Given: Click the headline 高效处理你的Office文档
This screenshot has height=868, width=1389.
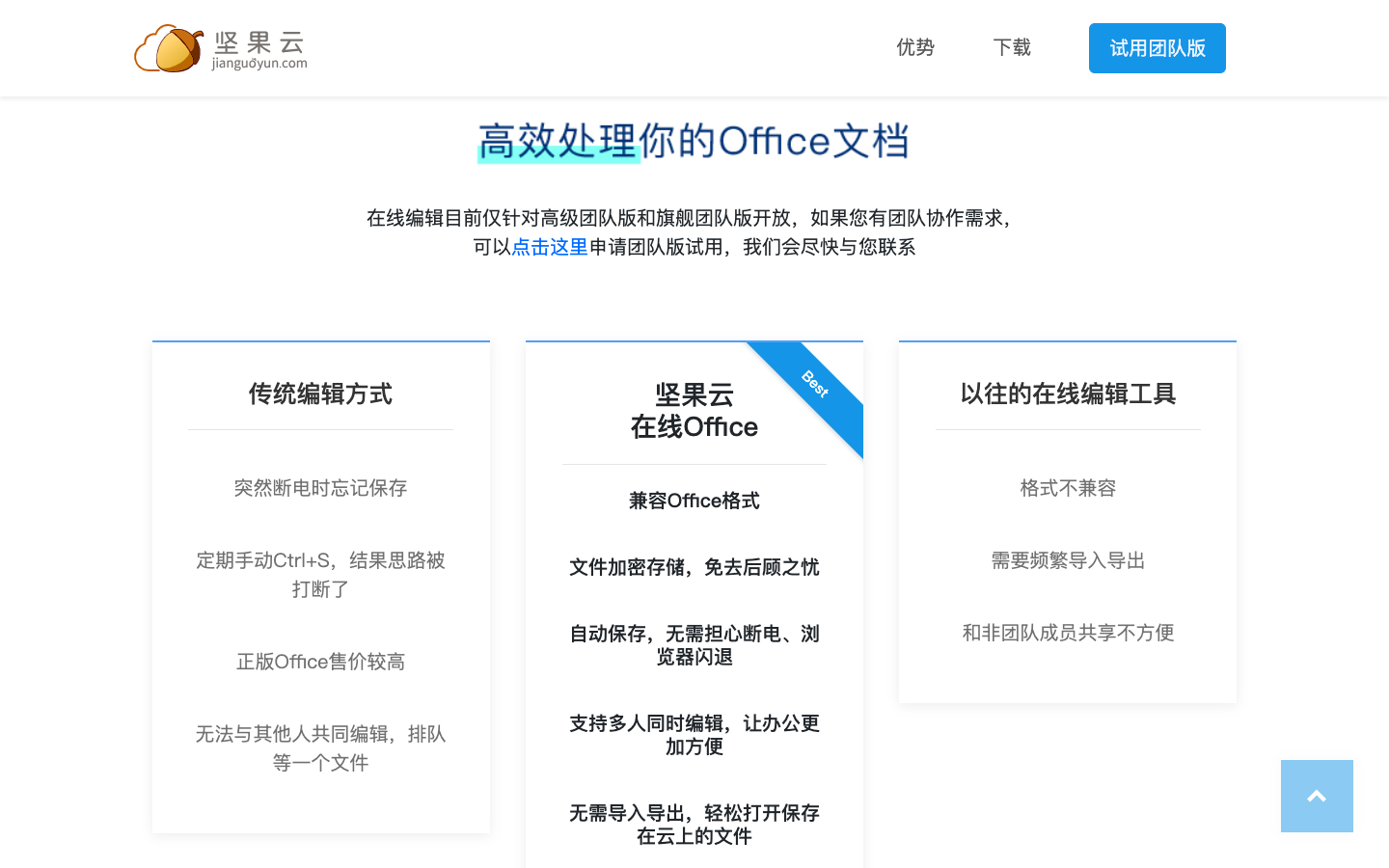Looking at the screenshot, I should [x=694, y=141].
